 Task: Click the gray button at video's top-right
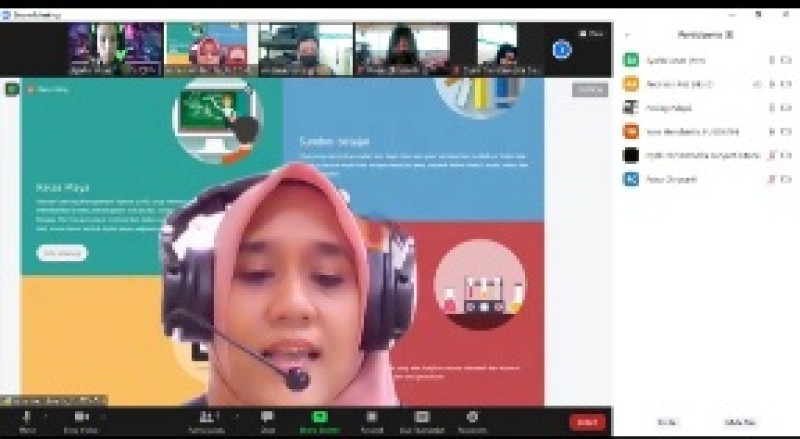click(590, 90)
